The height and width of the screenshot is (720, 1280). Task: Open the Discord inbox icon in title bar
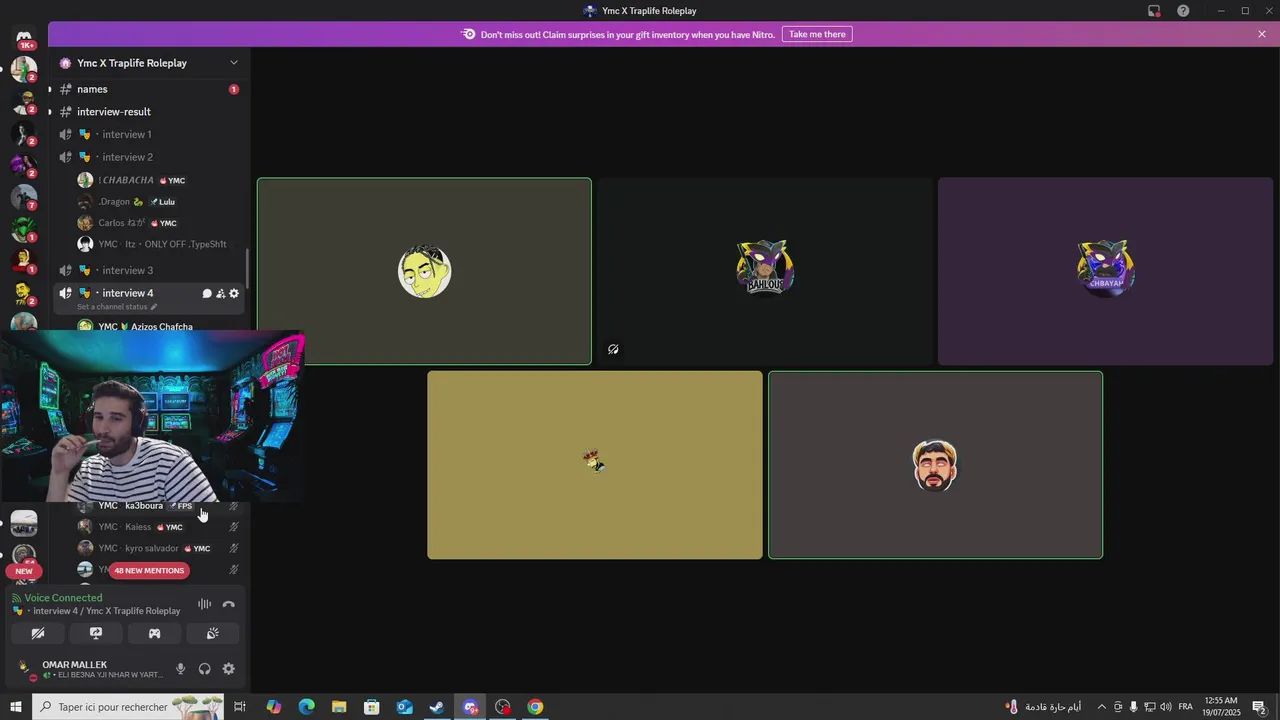tap(1154, 11)
